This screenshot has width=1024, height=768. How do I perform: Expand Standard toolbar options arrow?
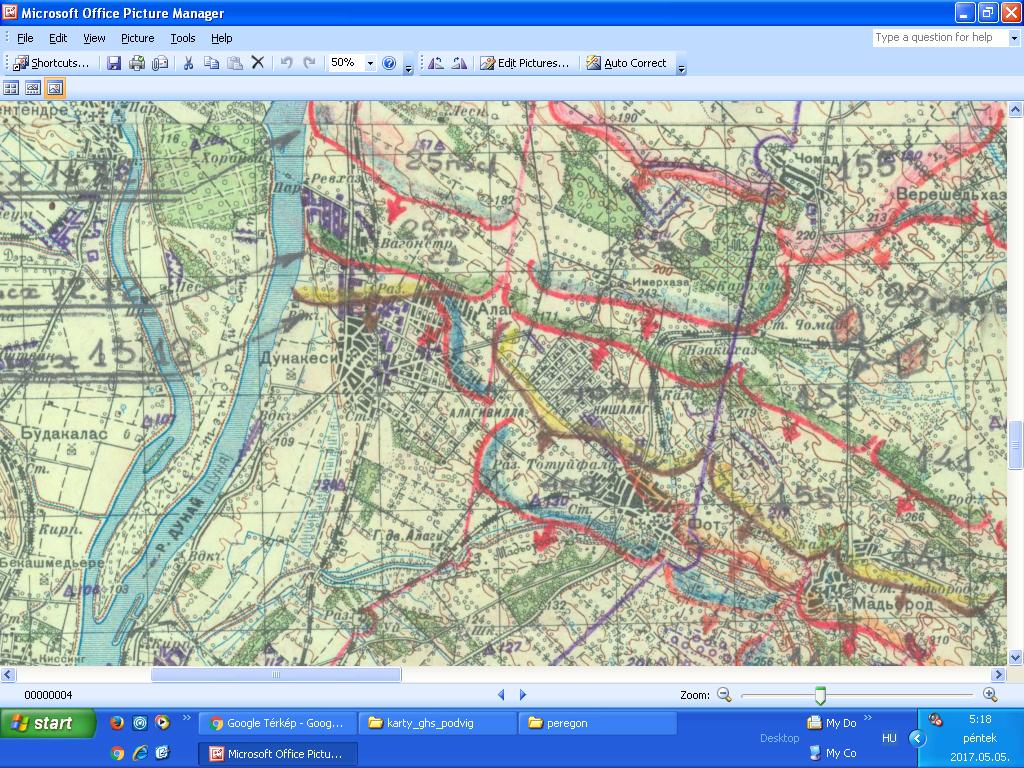[408, 68]
